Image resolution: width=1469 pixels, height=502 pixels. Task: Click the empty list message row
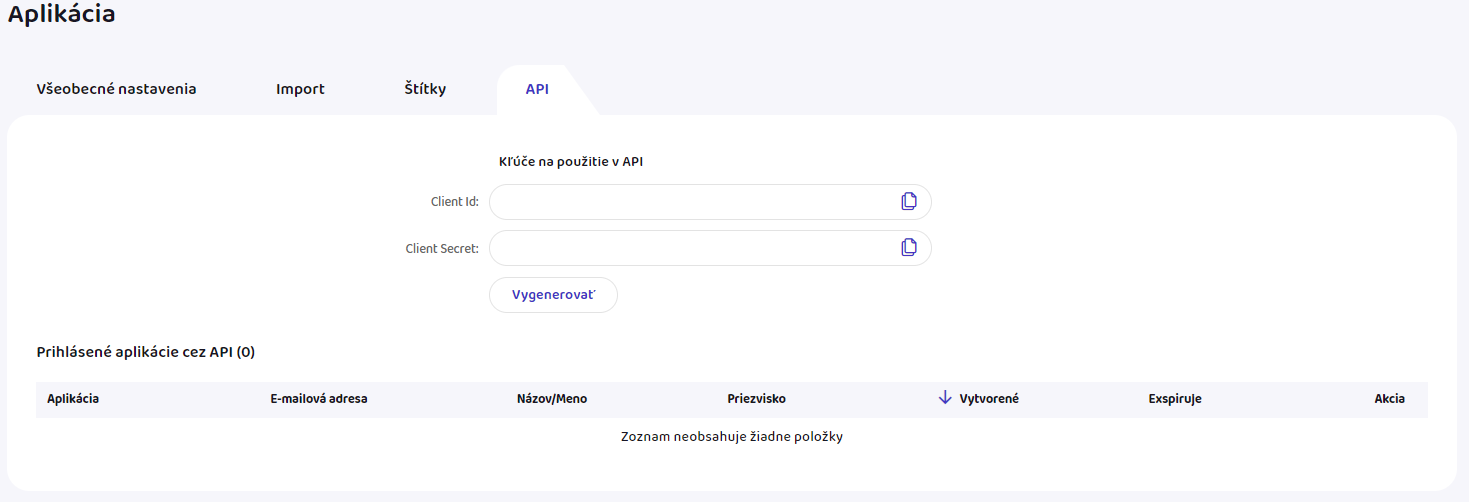732,437
